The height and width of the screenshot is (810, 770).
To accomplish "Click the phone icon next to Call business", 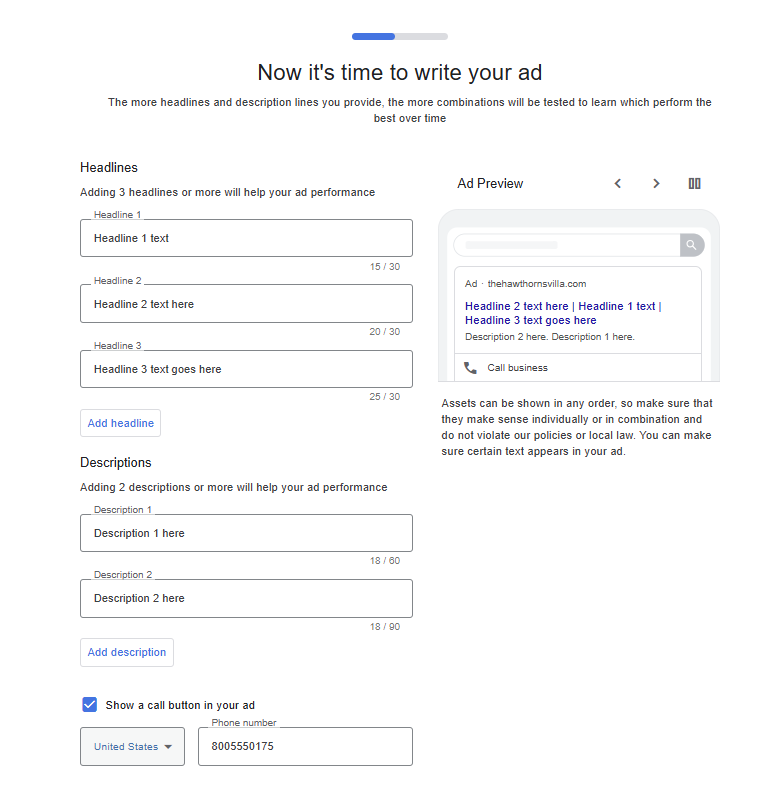I will (470, 368).
